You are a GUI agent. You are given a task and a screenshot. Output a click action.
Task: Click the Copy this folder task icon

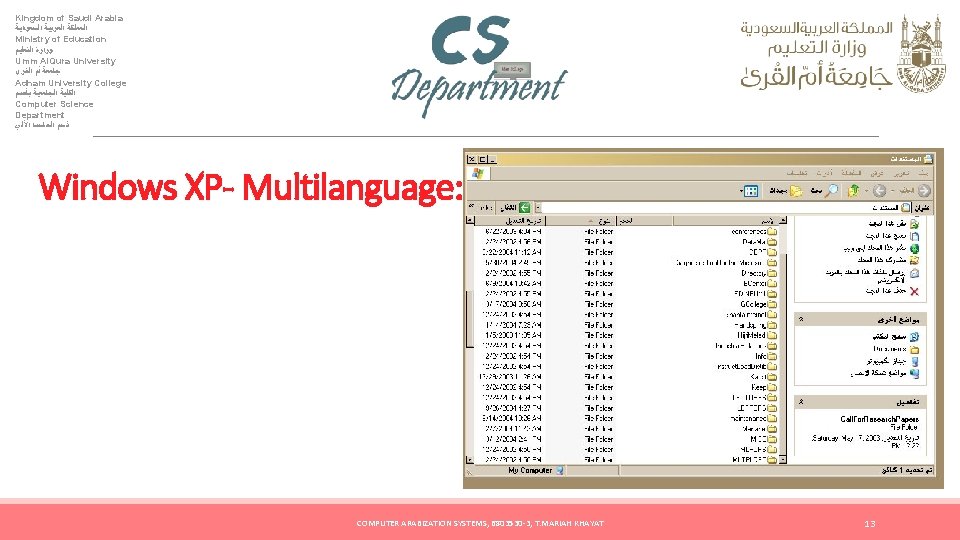coord(914,236)
